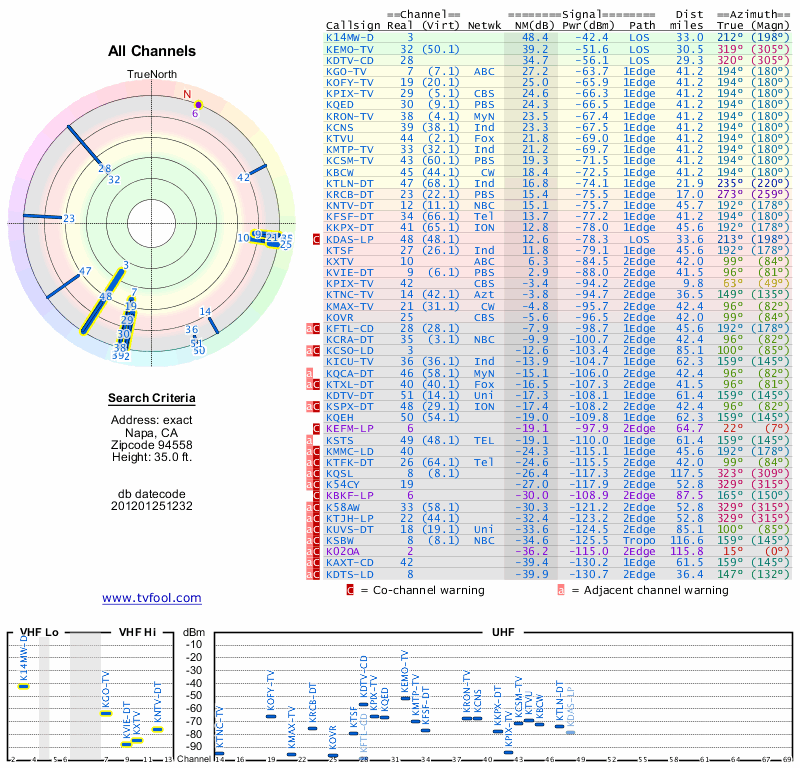Select the KEMO-TV callsign row
Viewport: 800px width, 768px height.
(351, 48)
